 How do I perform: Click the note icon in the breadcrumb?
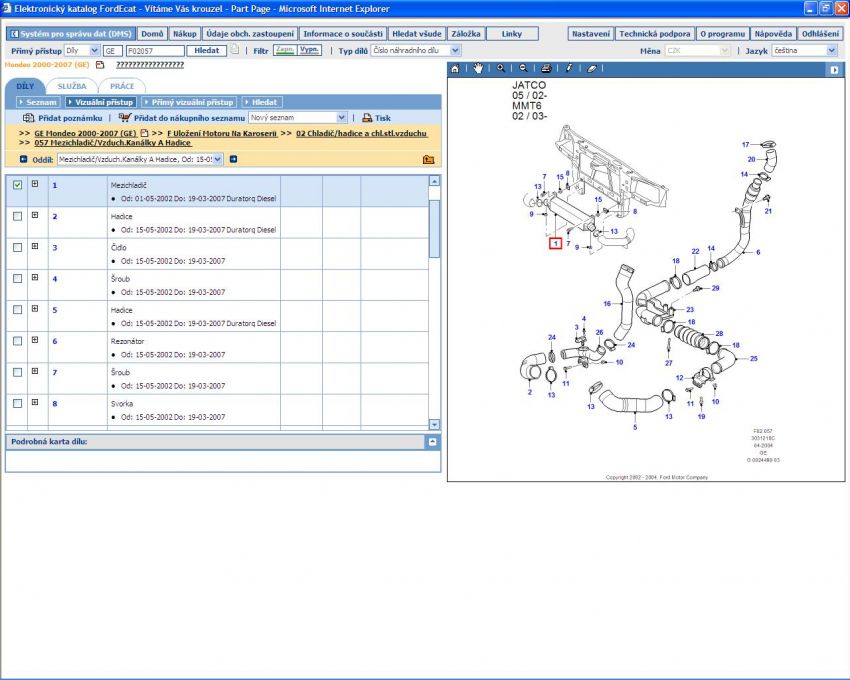[x=144, y=133]
